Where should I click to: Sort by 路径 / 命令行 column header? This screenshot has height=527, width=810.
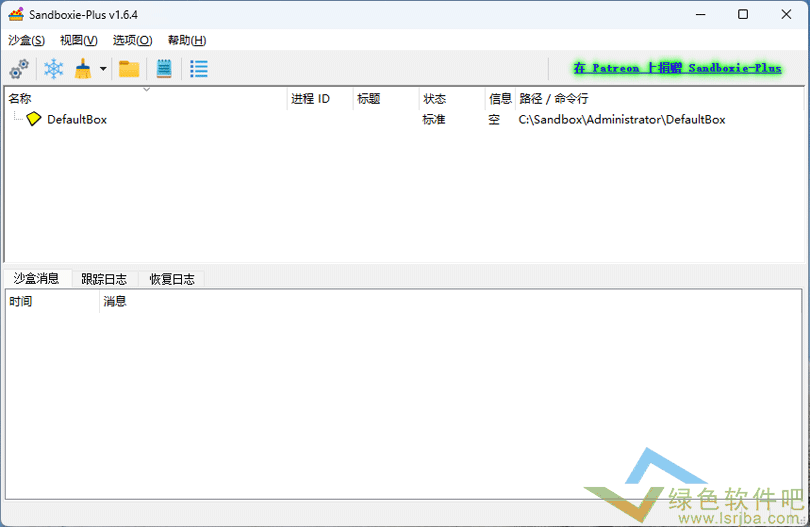coord(659,98)
